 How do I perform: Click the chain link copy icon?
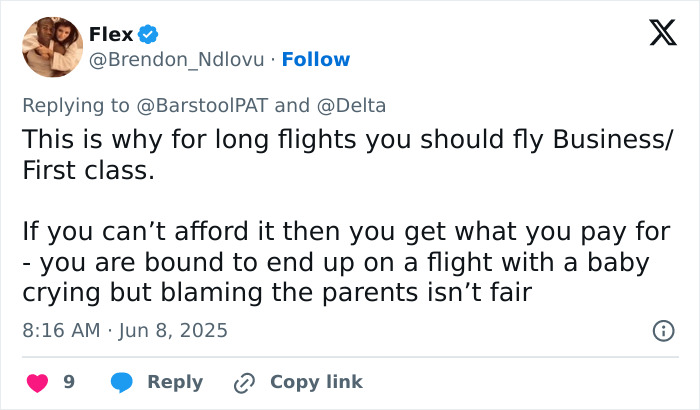coord(245,382)
